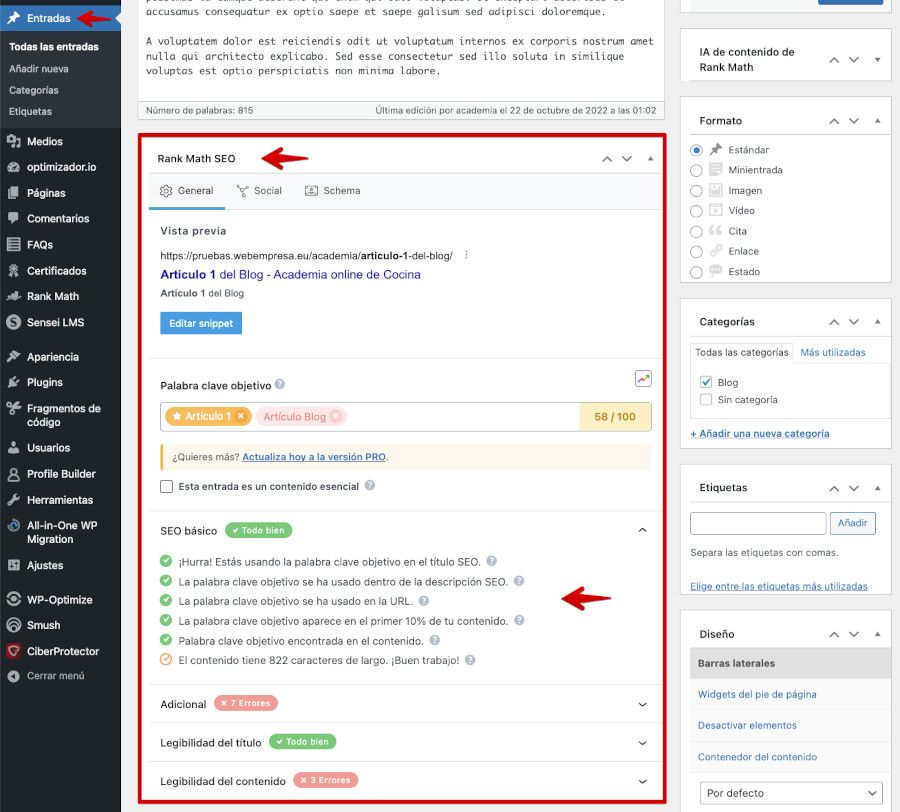Select the Todas las categorías tab
900x812 pixels.
pos(742,352)
